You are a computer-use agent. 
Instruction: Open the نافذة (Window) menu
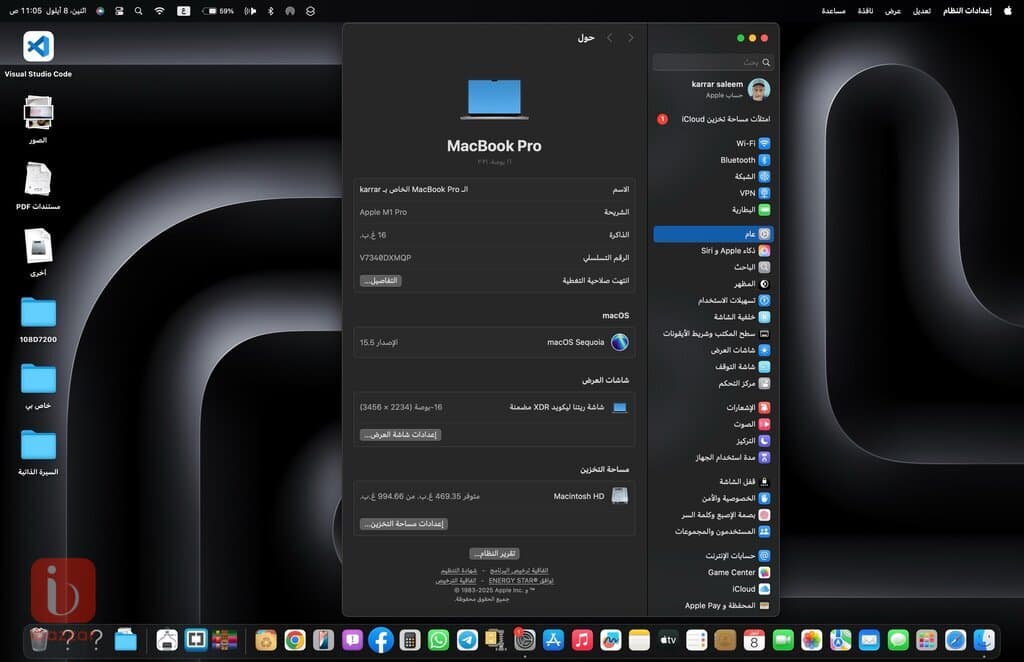click(865, 10)
